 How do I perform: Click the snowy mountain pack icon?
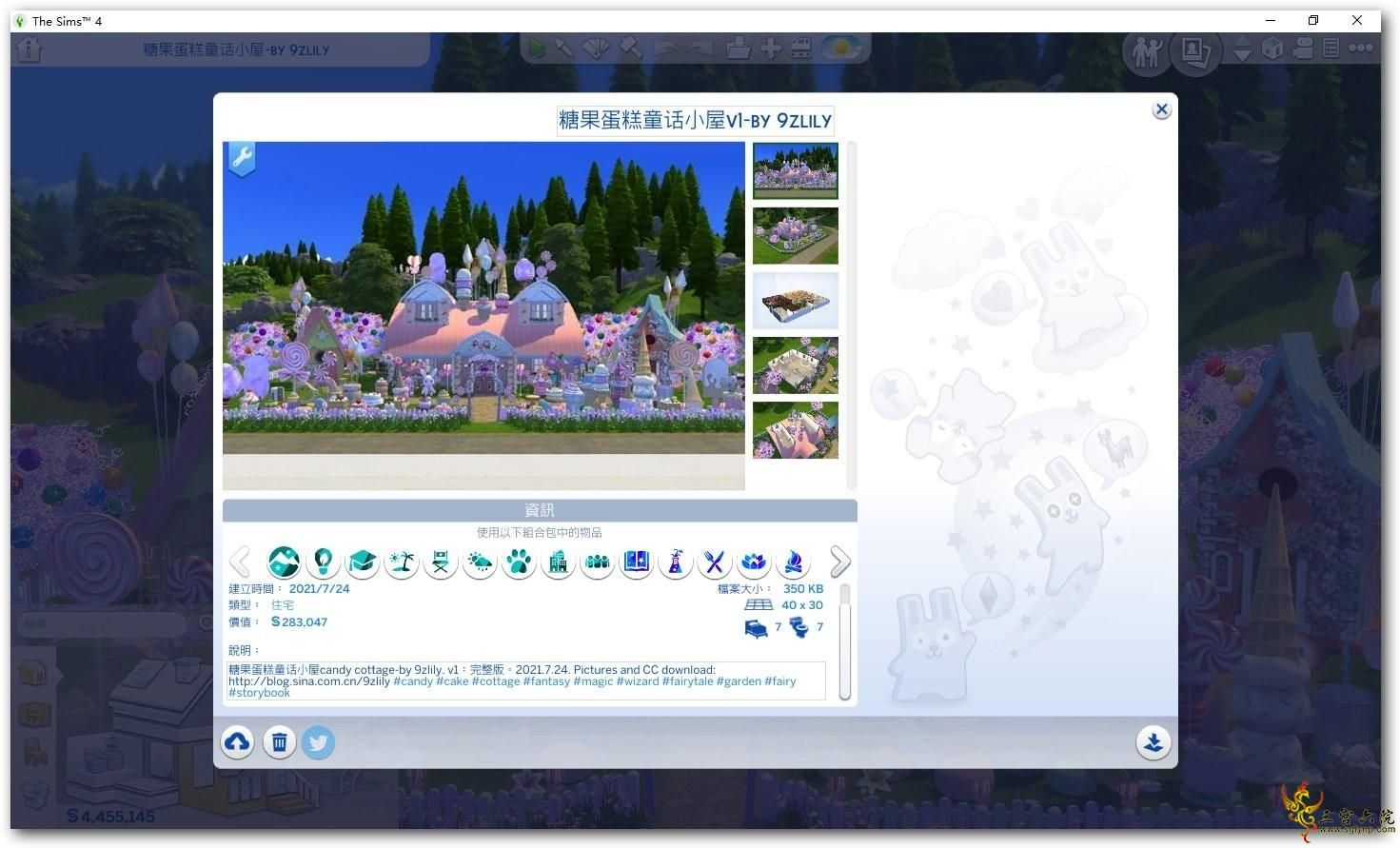pos(284,562)
